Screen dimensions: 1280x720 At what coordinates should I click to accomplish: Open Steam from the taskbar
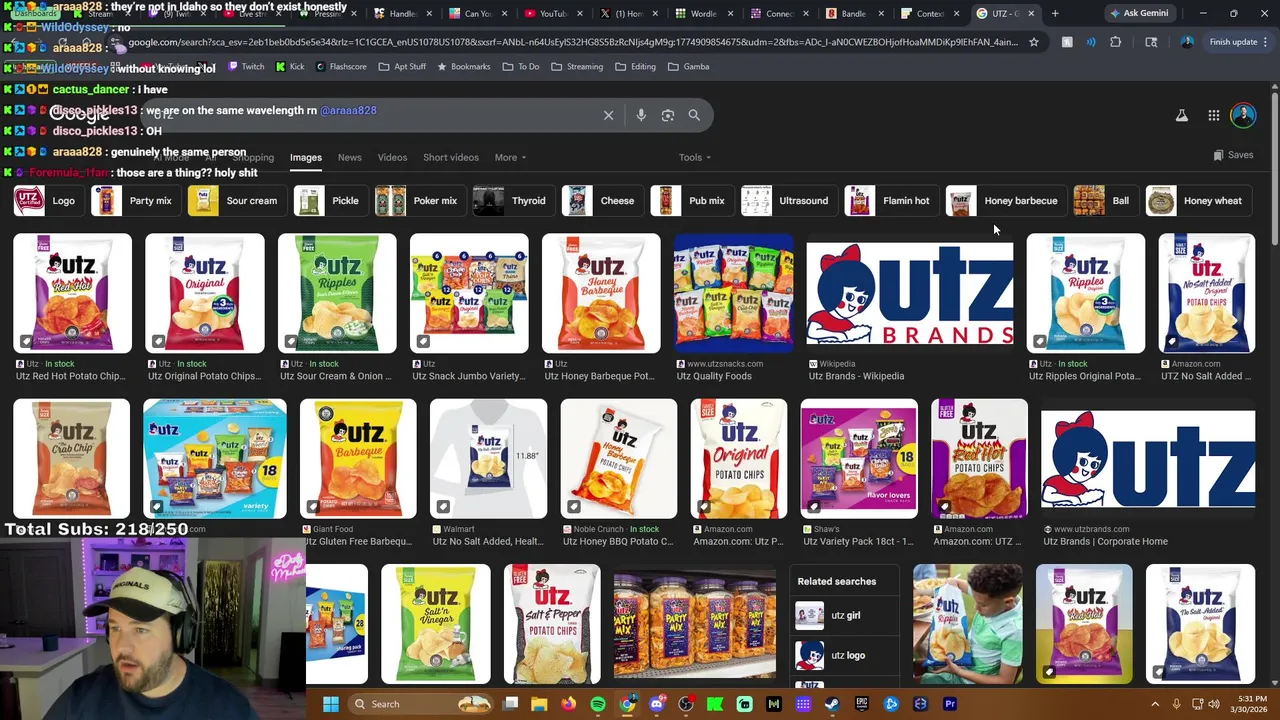click(832, 704)
